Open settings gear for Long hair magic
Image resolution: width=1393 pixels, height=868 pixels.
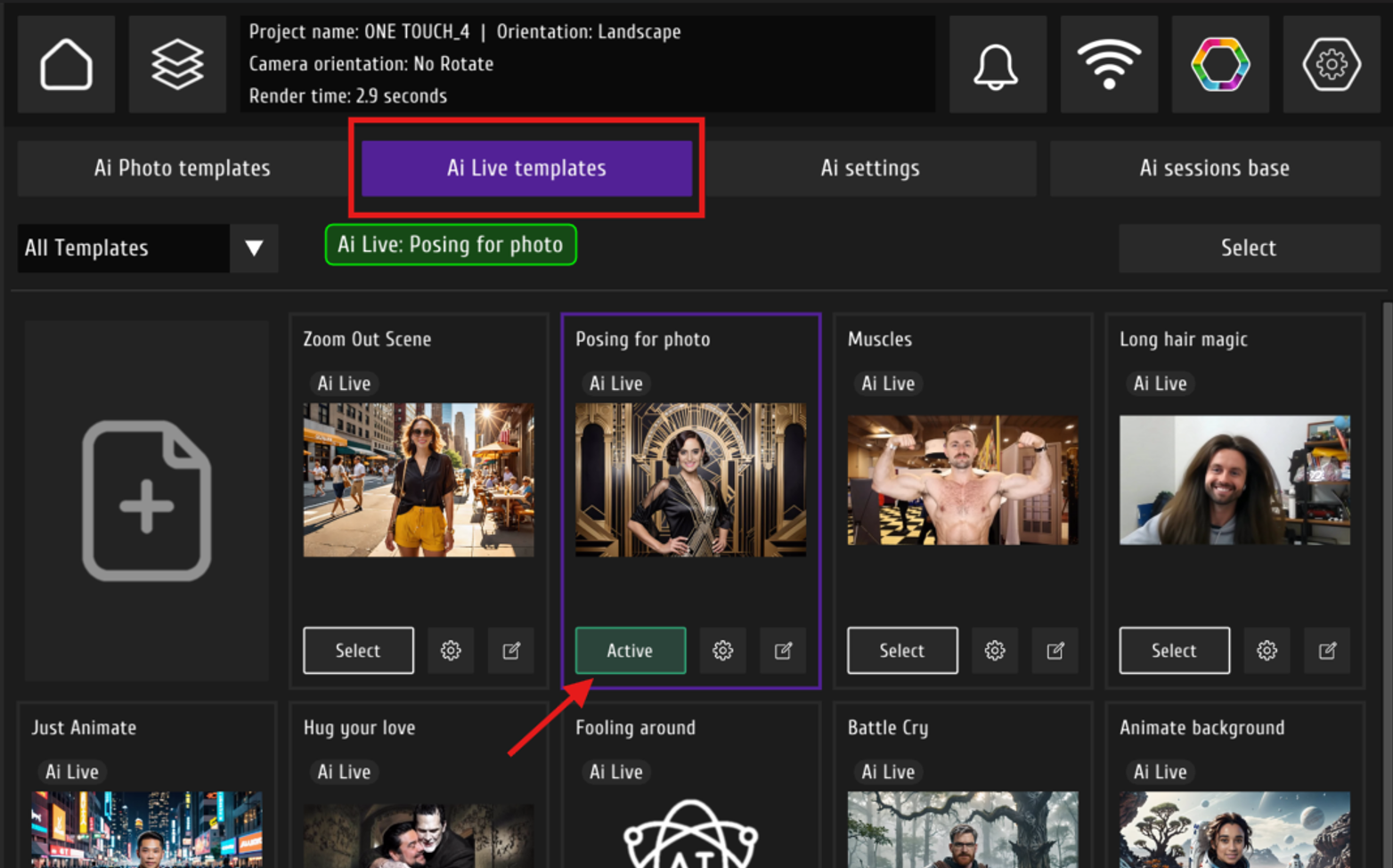(x=1267, y=651)
